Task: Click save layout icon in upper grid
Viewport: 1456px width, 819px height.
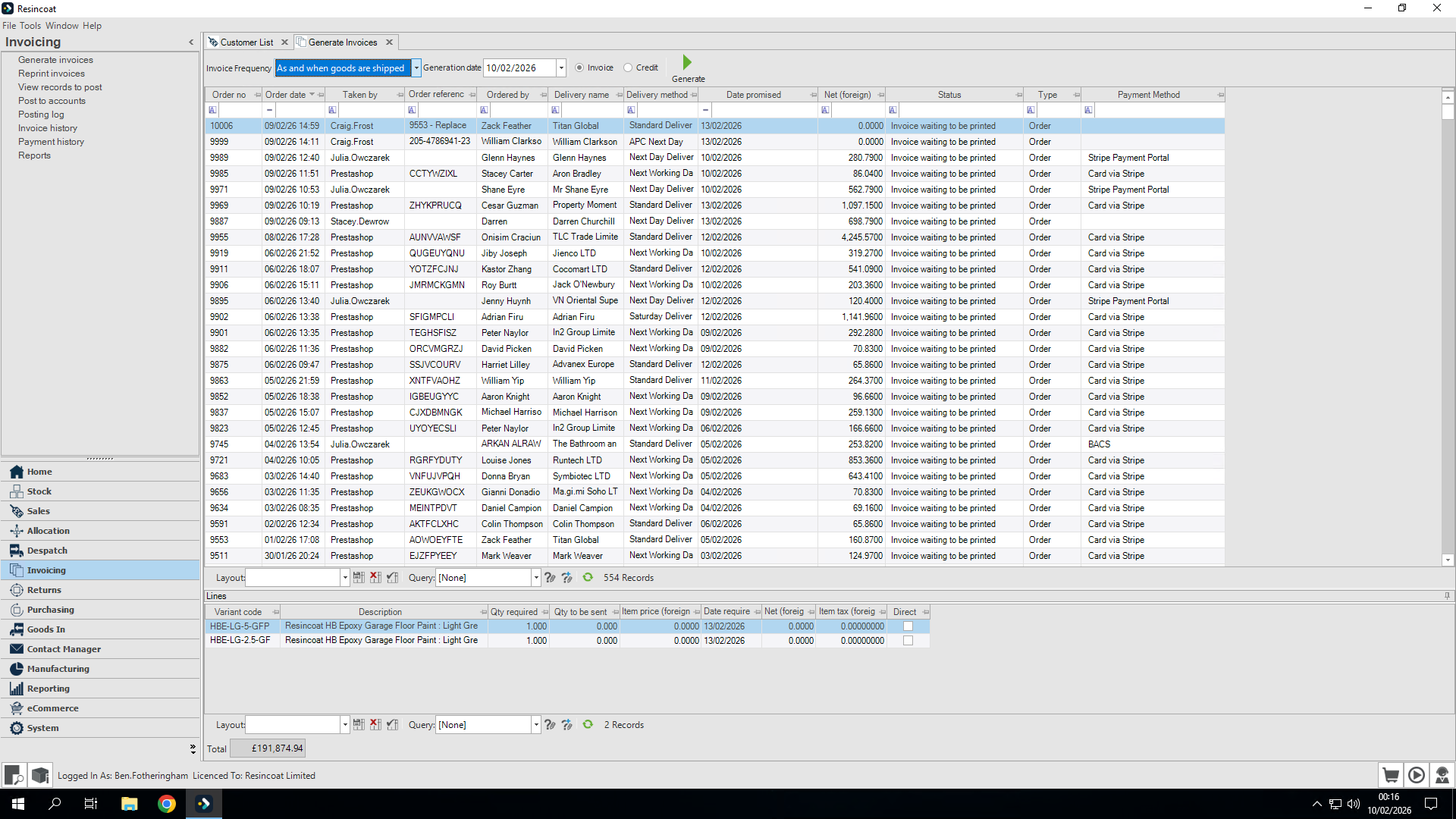Action: 359,578
